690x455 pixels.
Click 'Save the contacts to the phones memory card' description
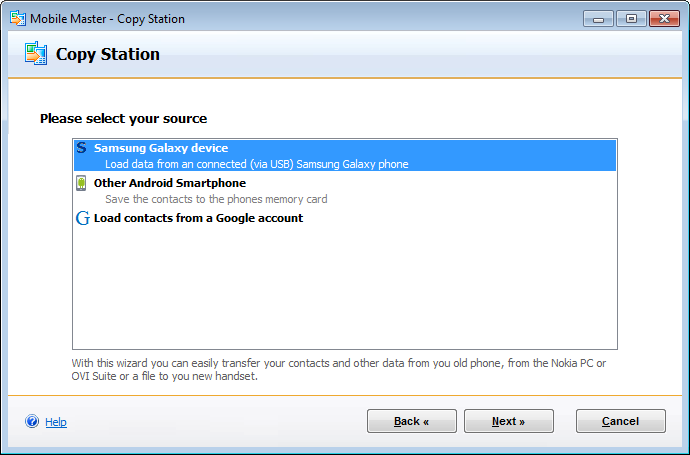click(216, 199)
